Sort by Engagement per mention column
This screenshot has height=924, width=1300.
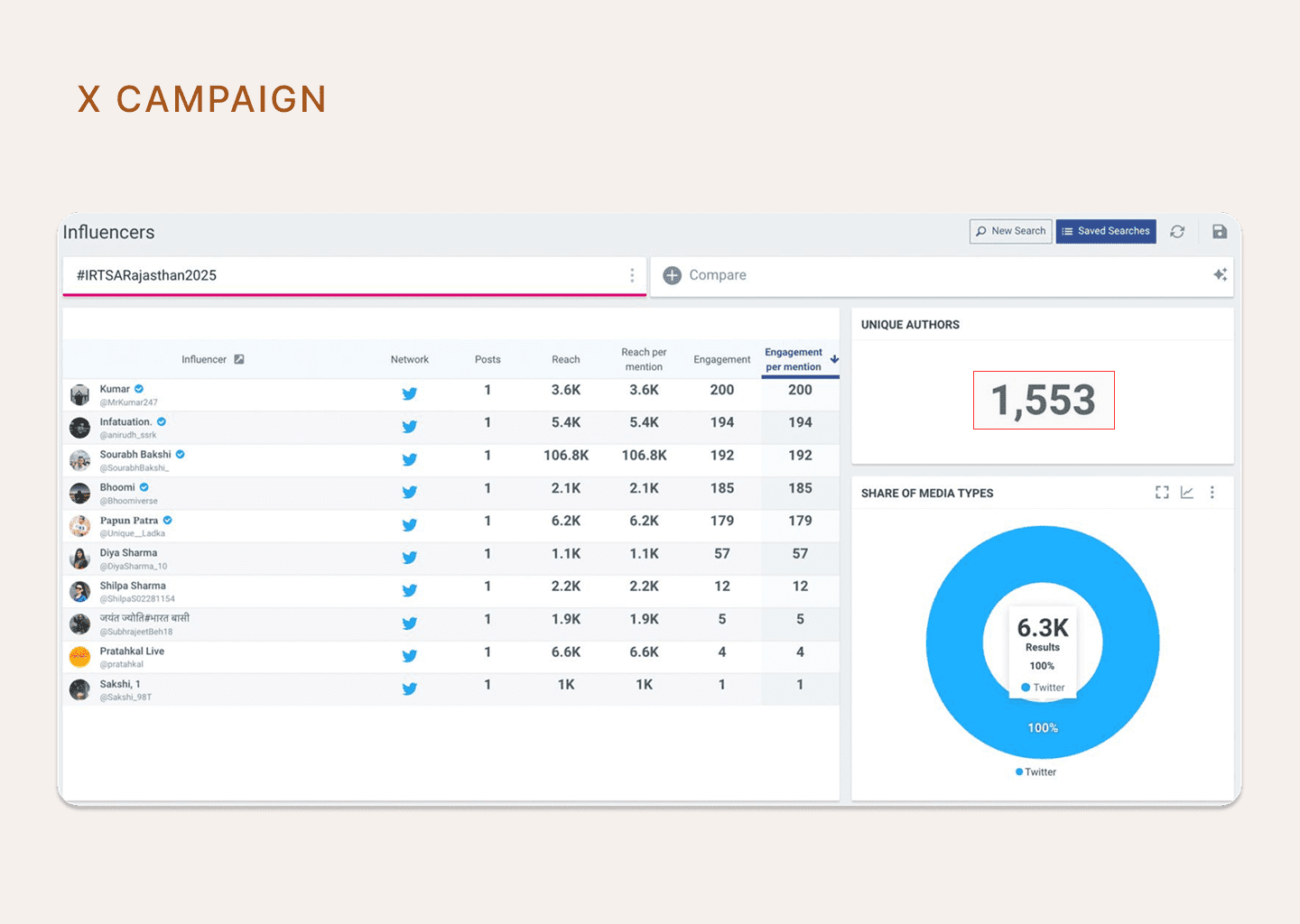pyautogui.click(x=794, y=359)
